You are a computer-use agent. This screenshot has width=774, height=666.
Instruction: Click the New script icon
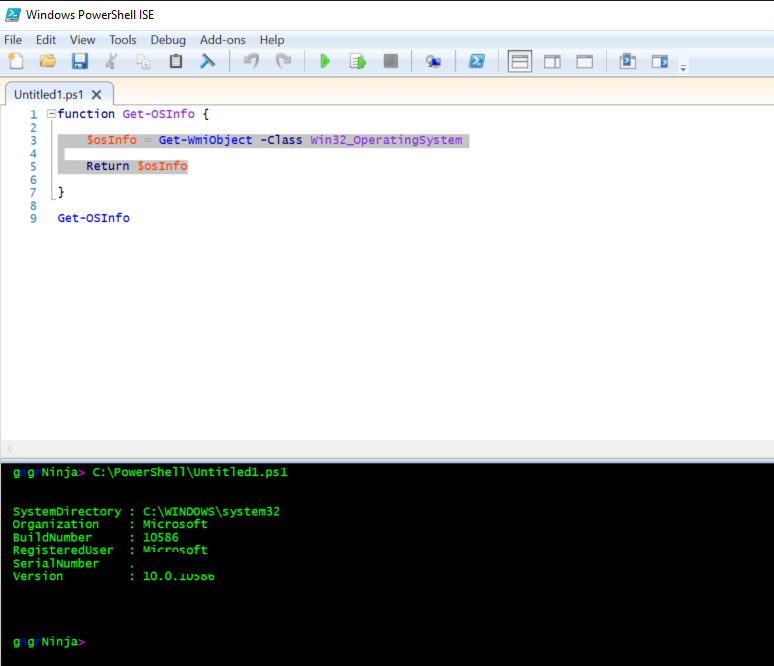(15, 62)
